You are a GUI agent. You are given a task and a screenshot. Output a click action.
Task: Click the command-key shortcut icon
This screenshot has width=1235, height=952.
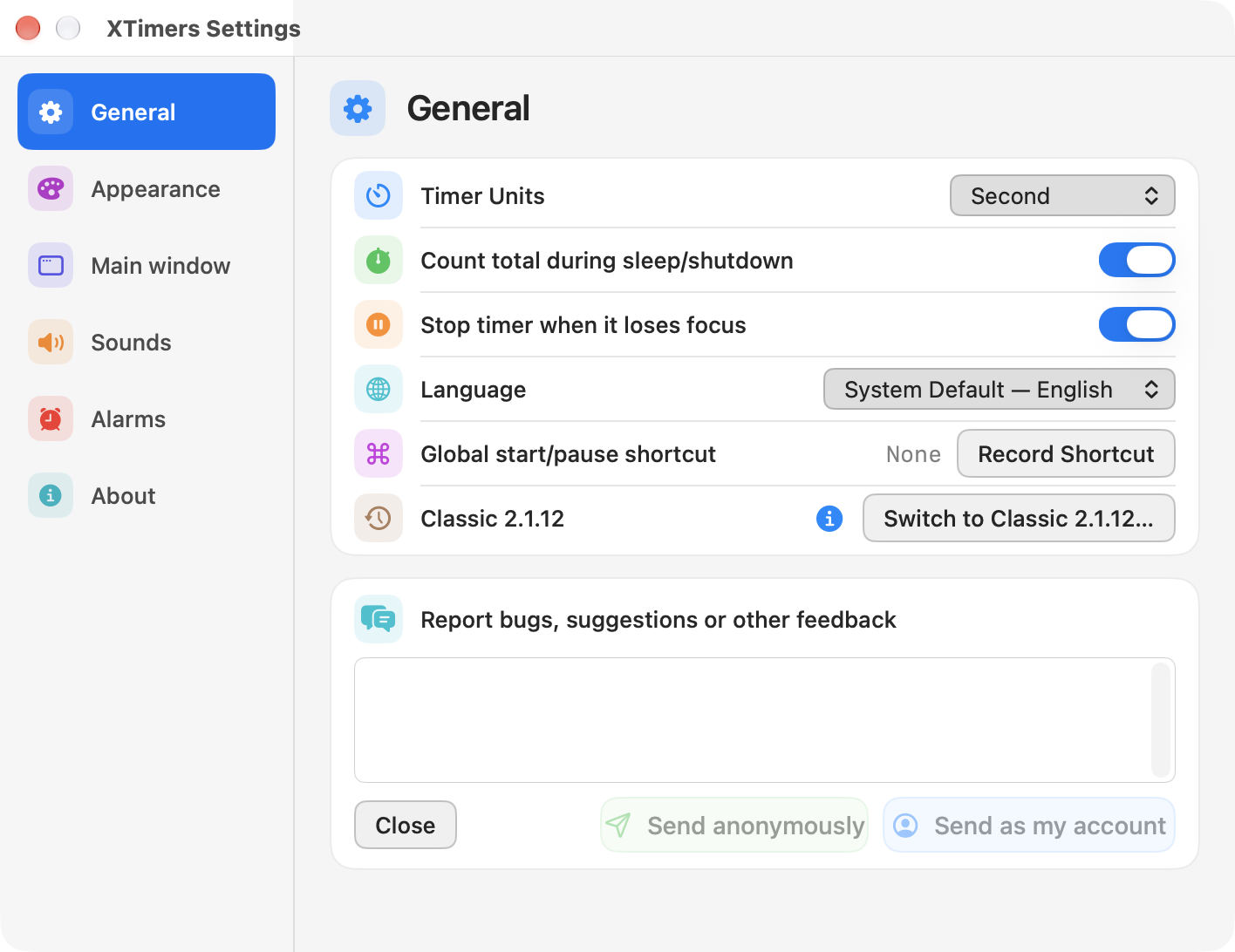click(x=379, y=454)
